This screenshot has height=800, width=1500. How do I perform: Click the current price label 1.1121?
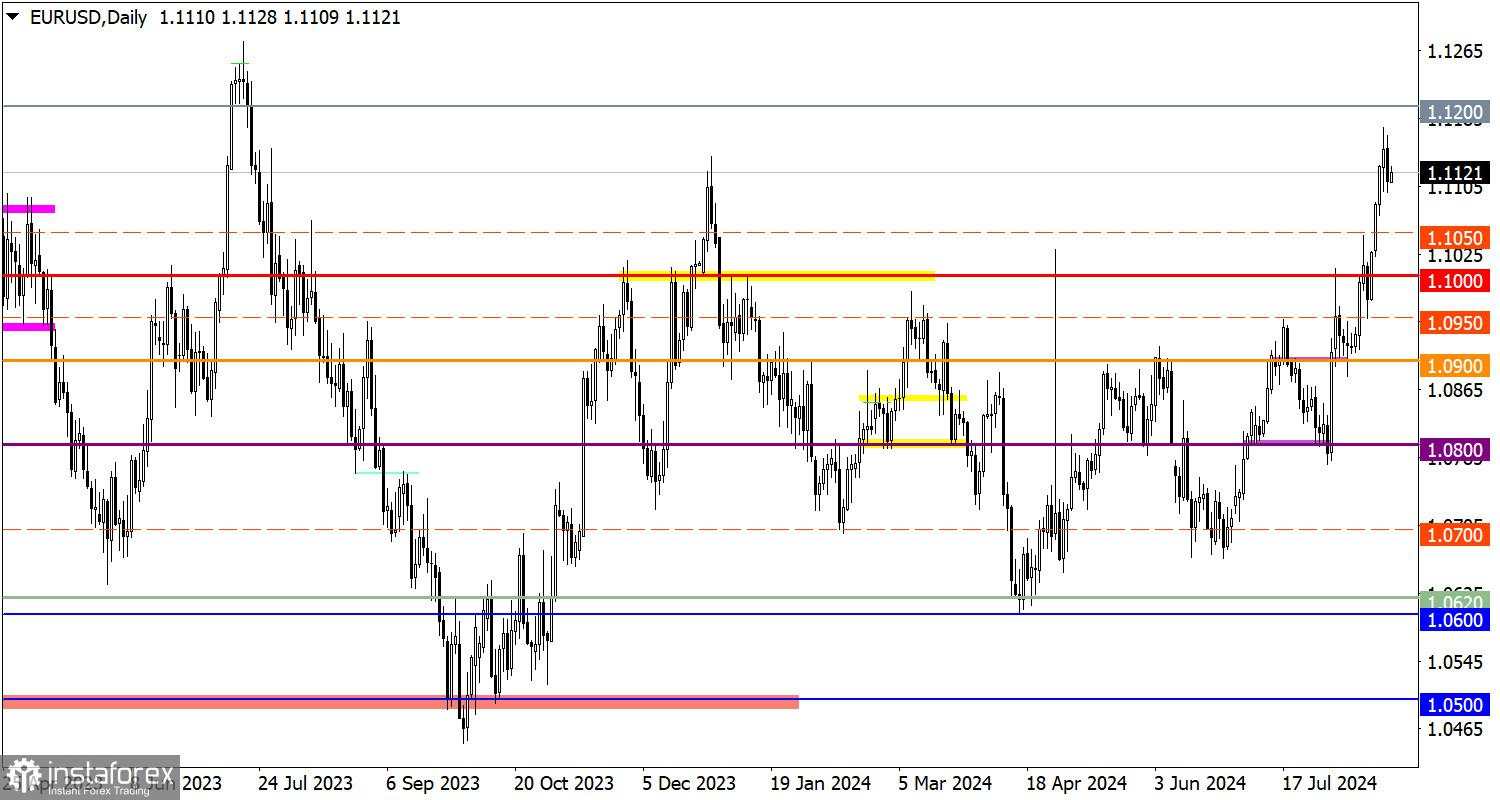[x=1455, y=172]
